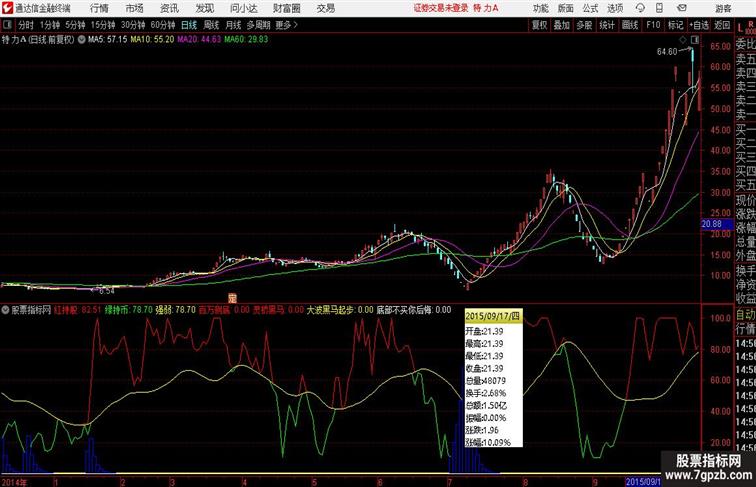Viewport: 756px width, 487px height.
Task: Toggle the side panel icon beside the diamond
Action: (x=695, y=40)
